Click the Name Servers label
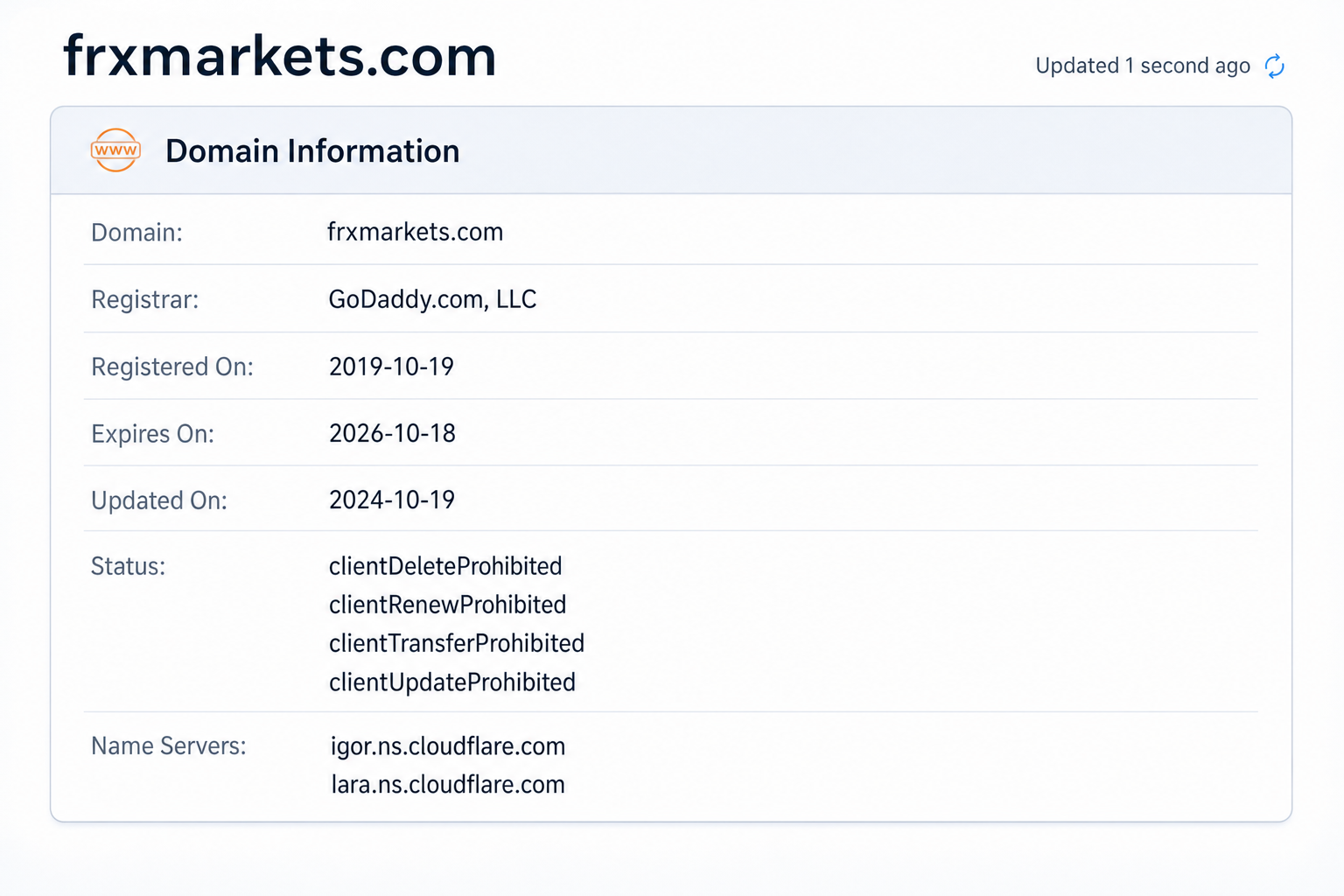Image resolution: width=1344 pixels, height=896 pixels. coord(169,746)
